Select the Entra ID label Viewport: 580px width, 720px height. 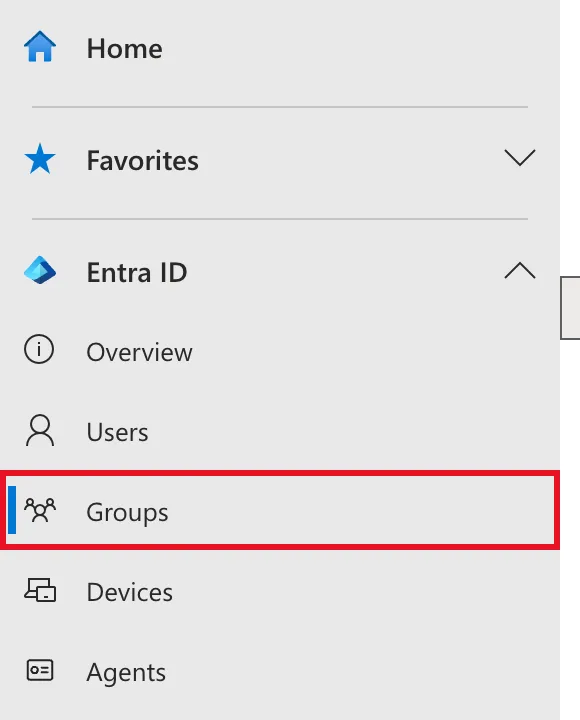137,273
